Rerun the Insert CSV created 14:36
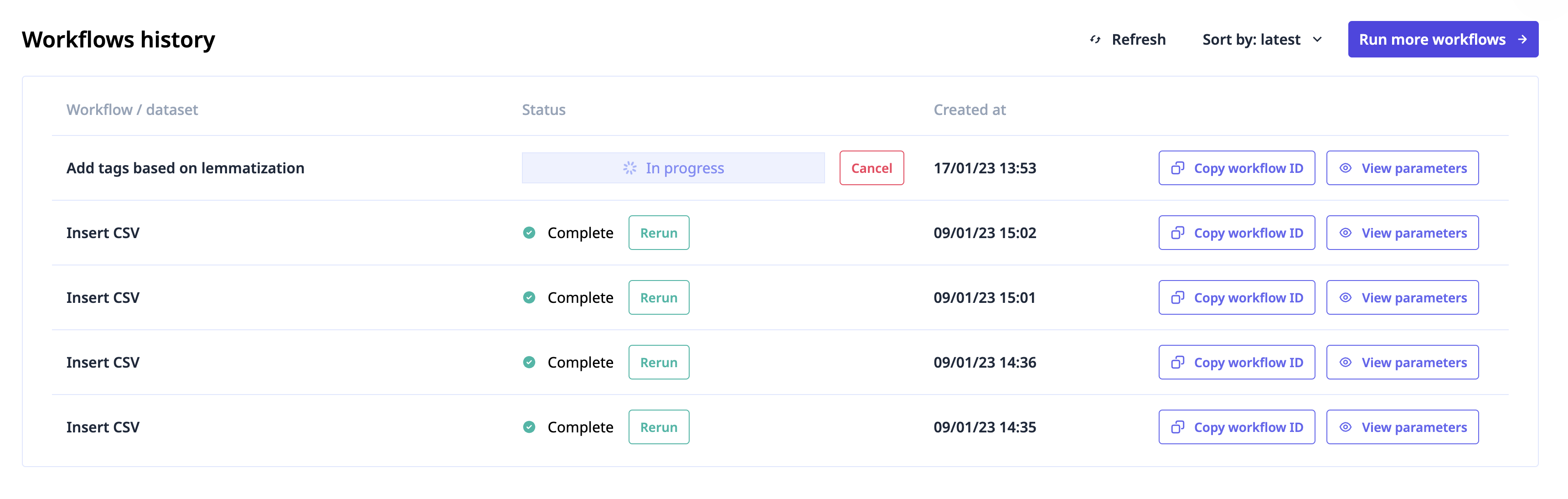The width and height of the screenshot is (1568, 499). (658, 363)
